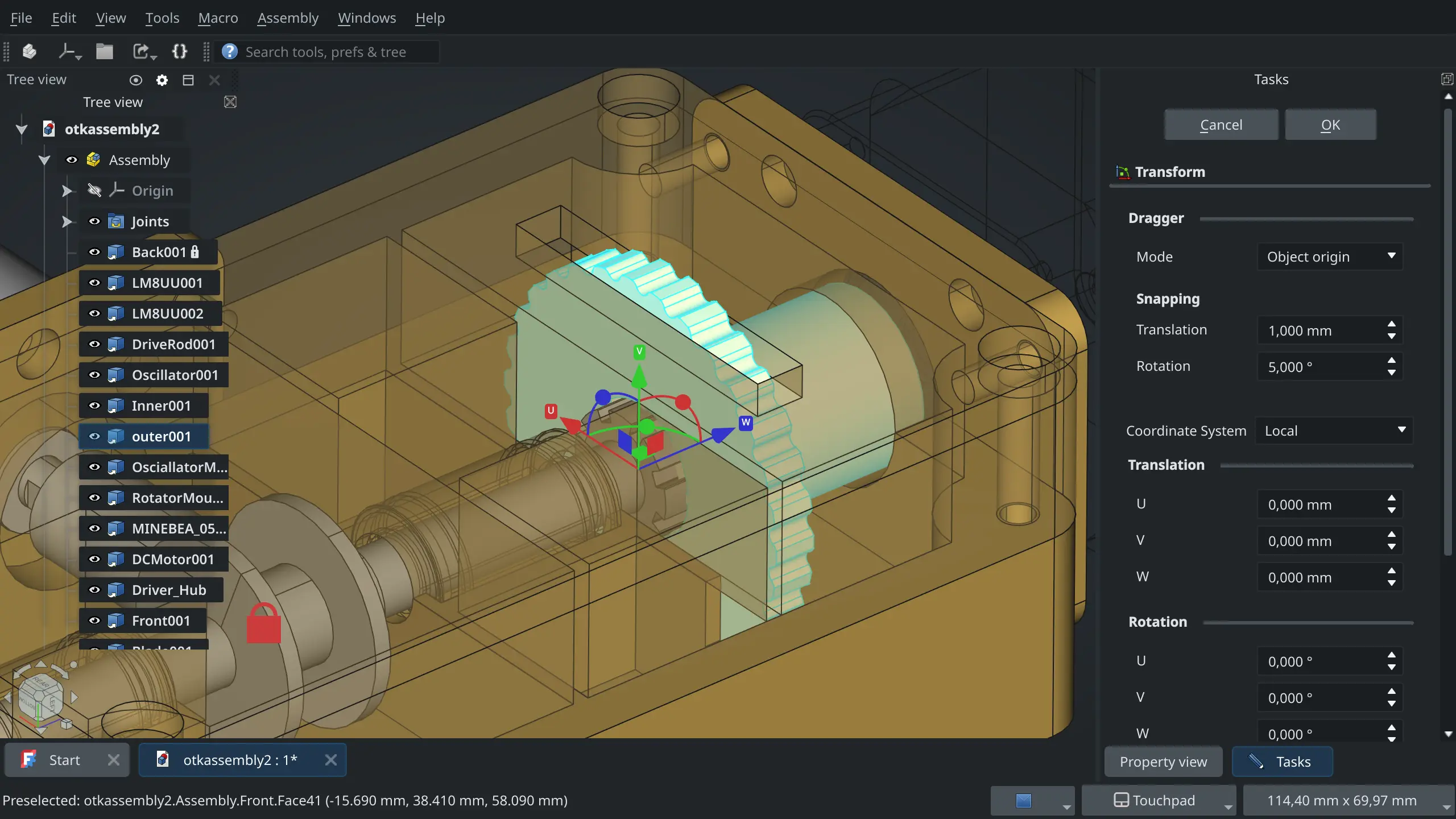Close the tree view panel header
The image size is (1456, 819).
point(214,80)
